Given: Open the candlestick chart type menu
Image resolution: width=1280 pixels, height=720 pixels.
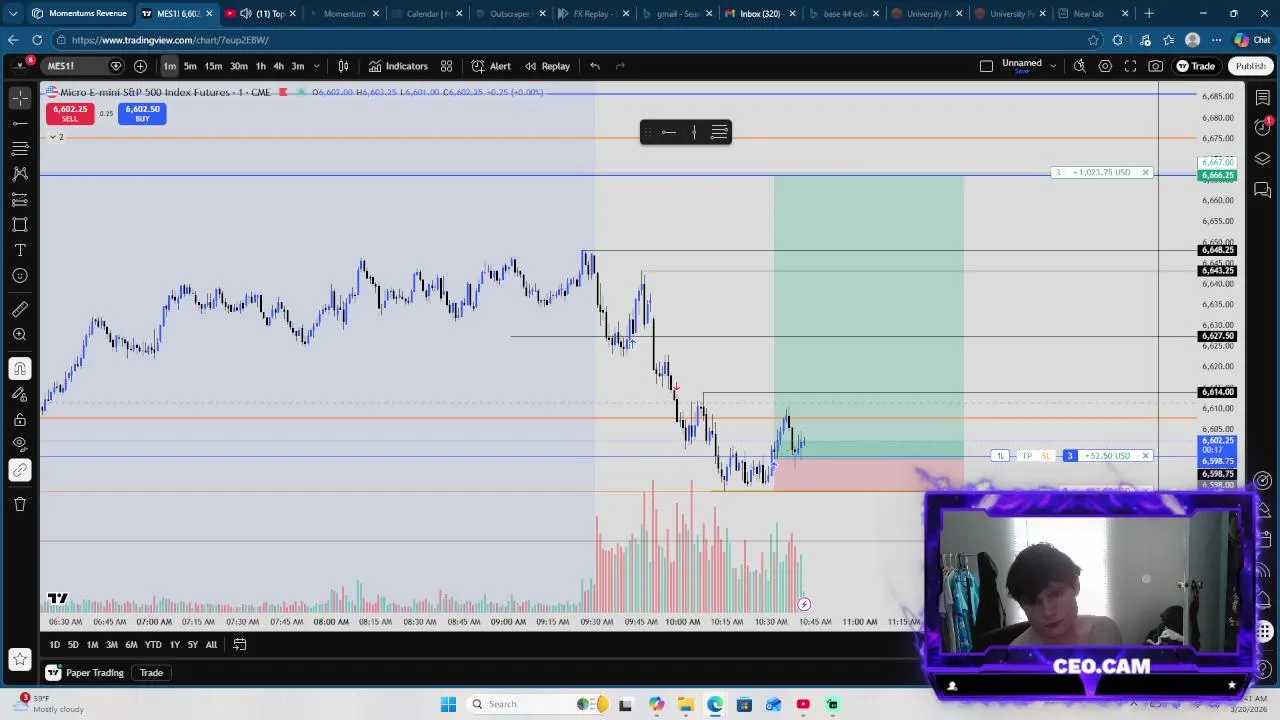Looking at the screenshot, I should click(343, 66).
